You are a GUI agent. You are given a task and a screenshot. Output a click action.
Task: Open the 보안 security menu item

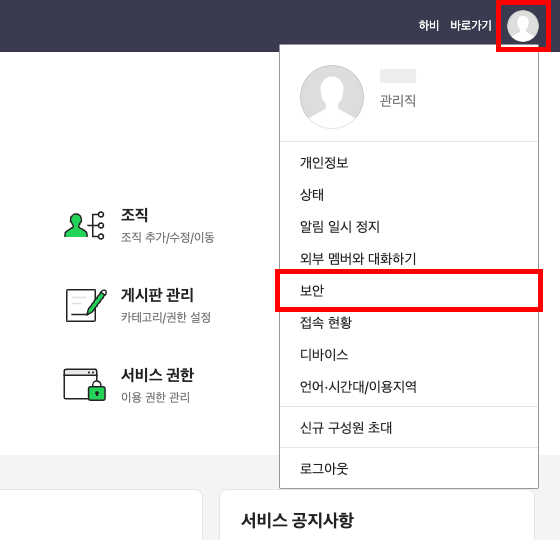tap(409, 290)
